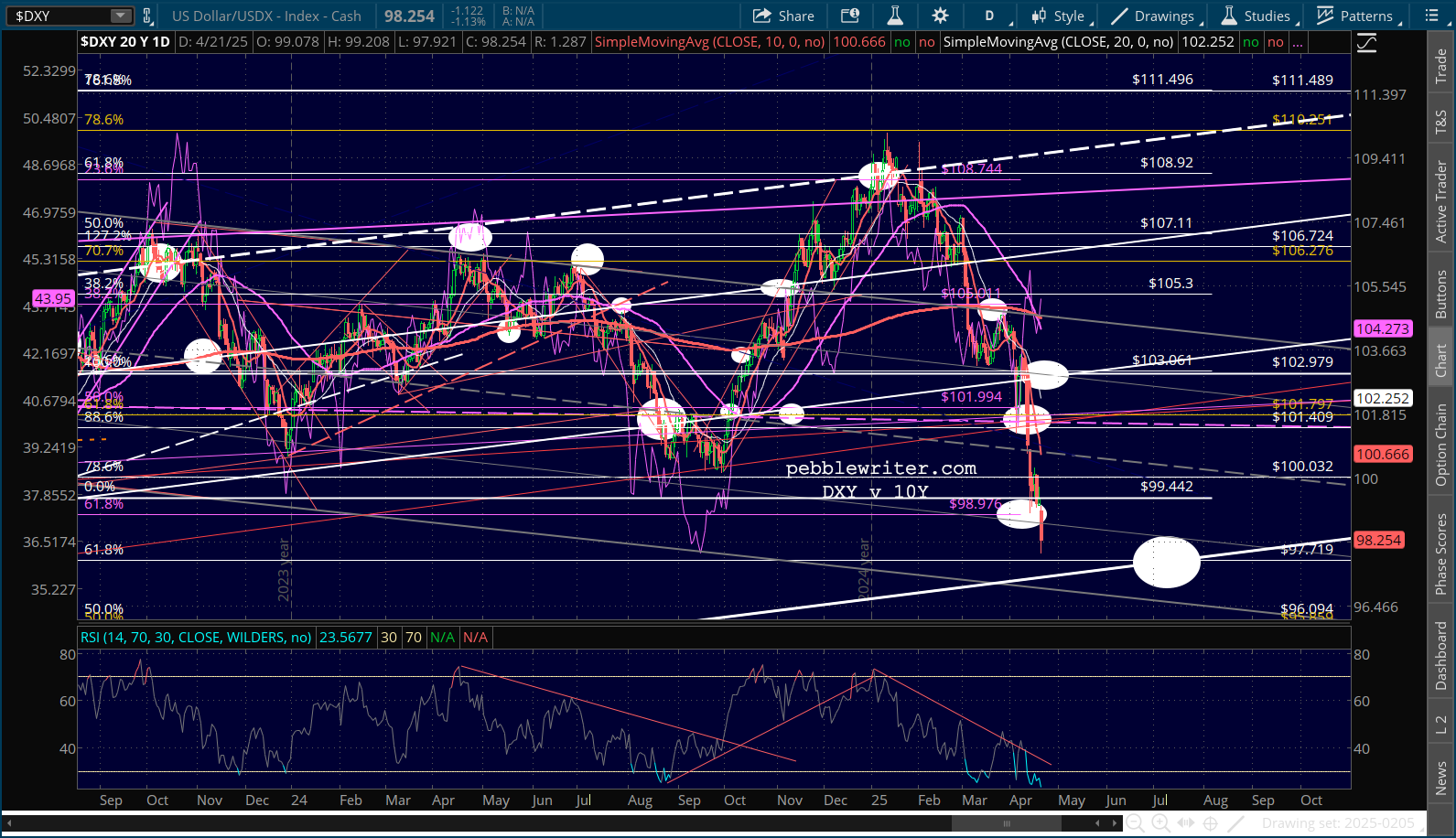
Task: Click the symbol link clip icon
Action: click(146, 16)
